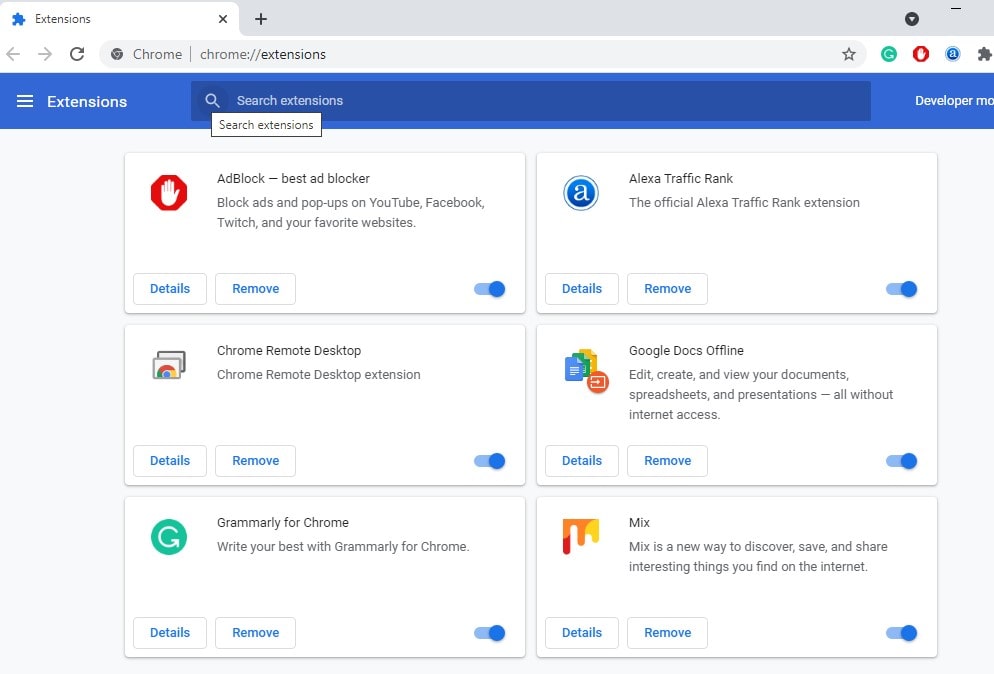Disable the Google Docs Offline toggle
This screenshot has height=674, width=994.
(901, 461)
